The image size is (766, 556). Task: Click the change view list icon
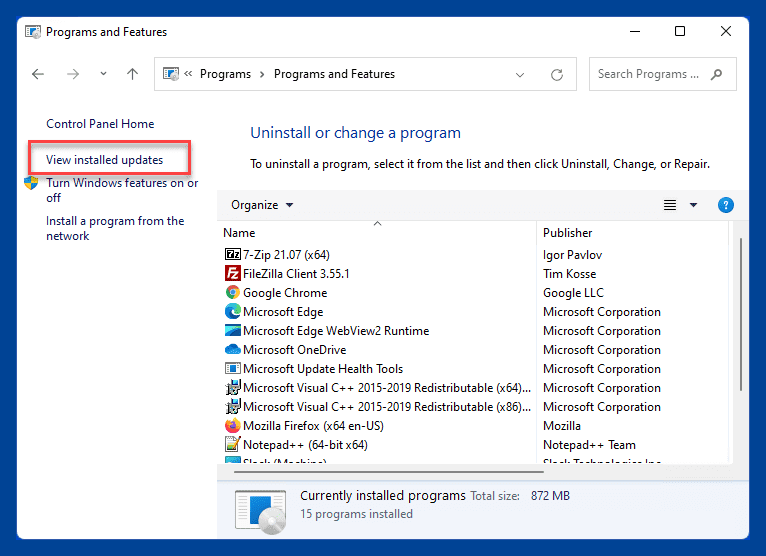point(670,205)
